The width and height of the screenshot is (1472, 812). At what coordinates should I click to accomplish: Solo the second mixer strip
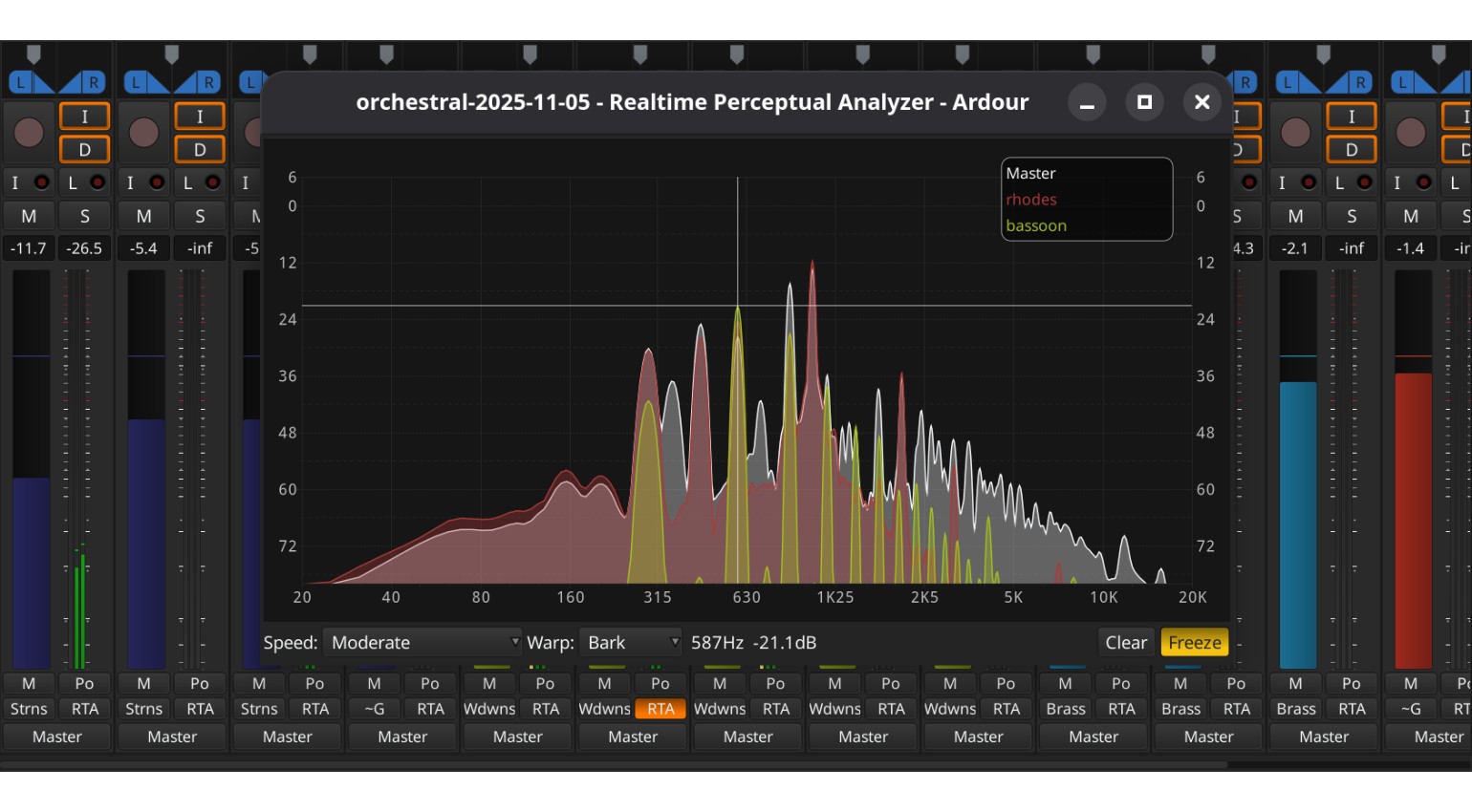coord(199,216)
